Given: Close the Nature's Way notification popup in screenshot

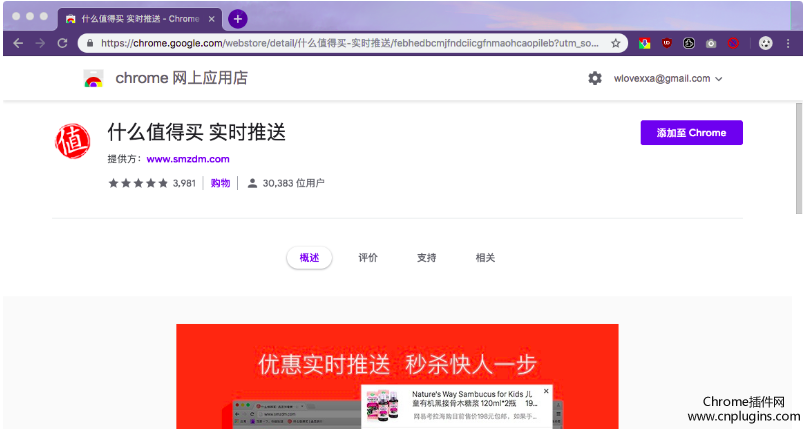Looking at the screenshot, I should (x=546, y=391).
